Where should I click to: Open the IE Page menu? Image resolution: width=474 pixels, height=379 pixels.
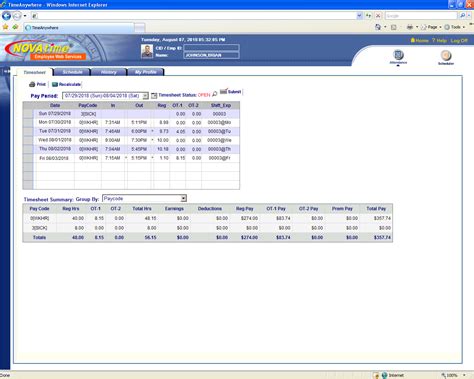point(431,27)
